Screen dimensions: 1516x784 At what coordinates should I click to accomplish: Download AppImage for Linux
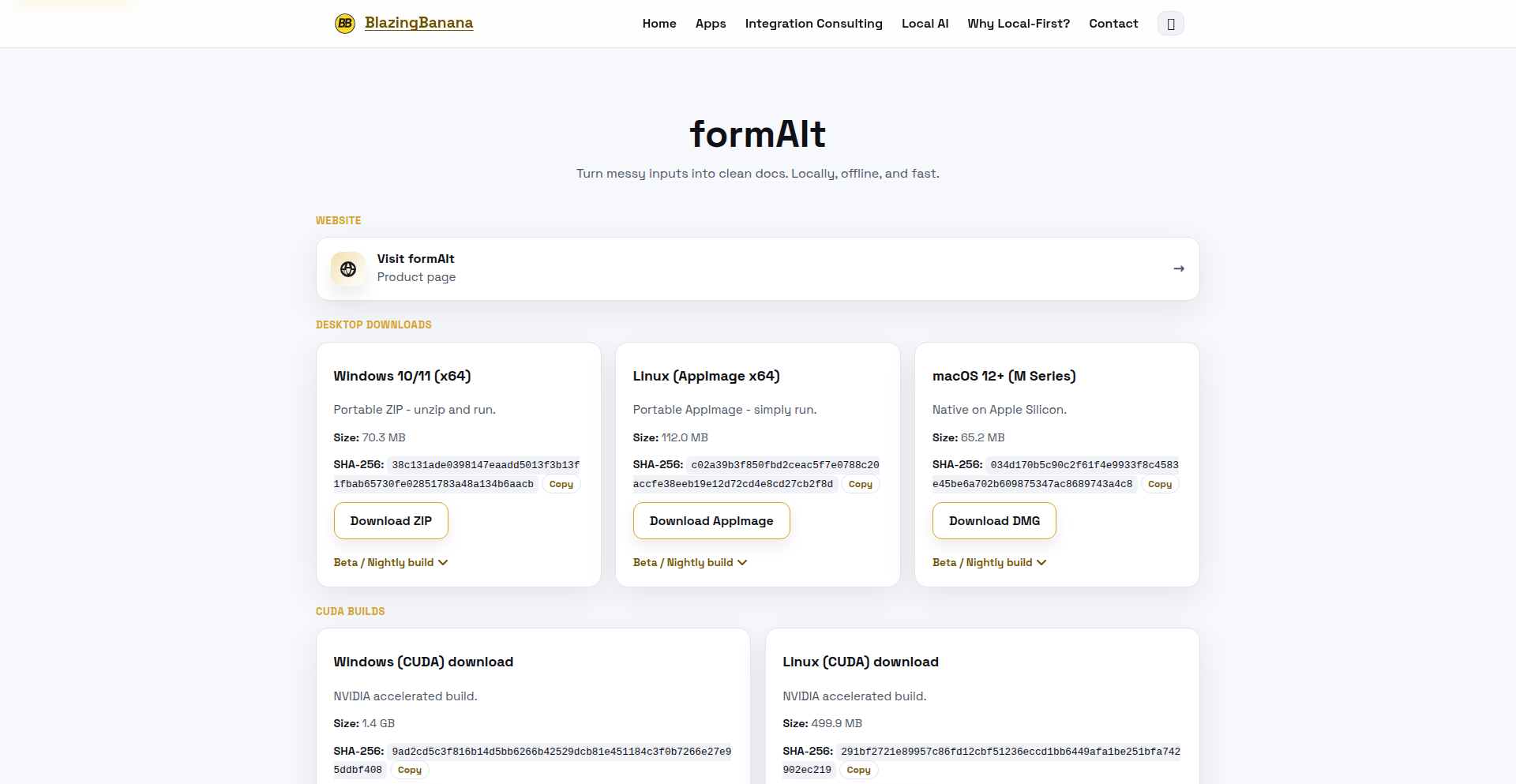coord(711,520)
